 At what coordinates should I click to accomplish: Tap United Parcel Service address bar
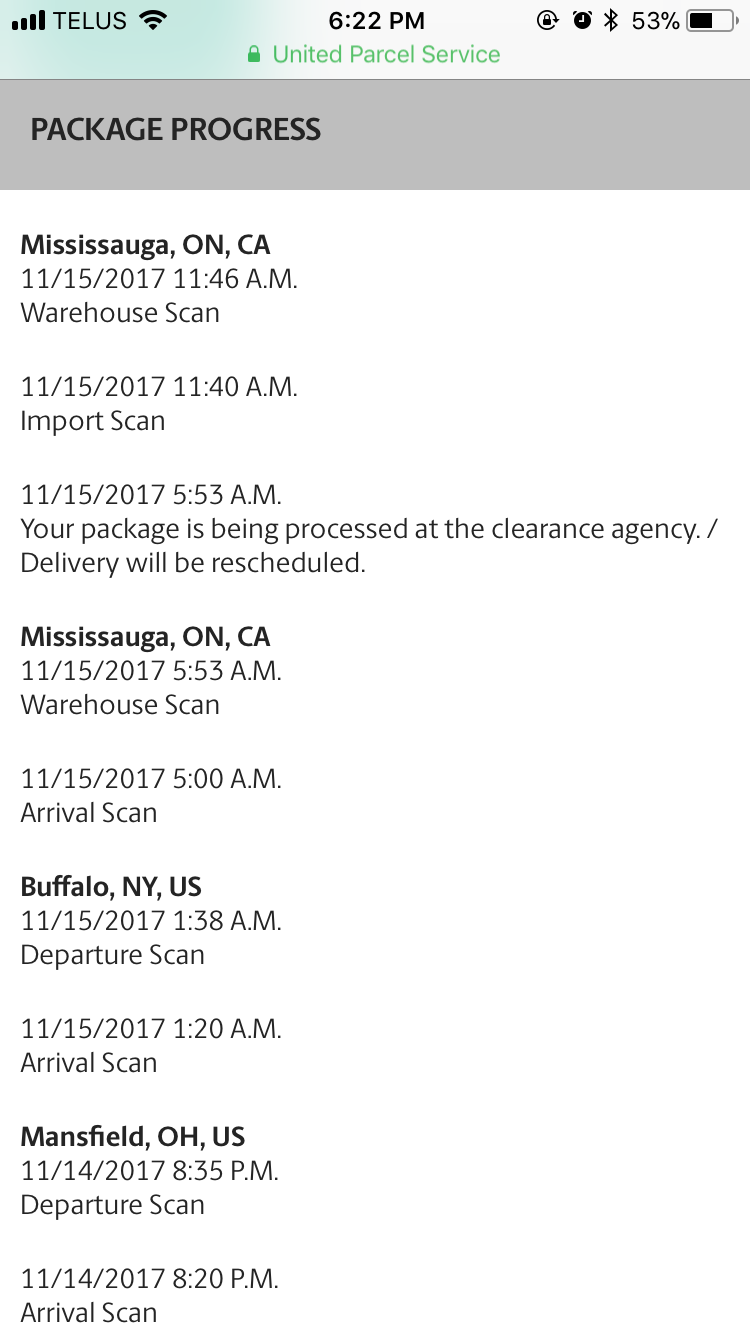click(x=375, y=54)
